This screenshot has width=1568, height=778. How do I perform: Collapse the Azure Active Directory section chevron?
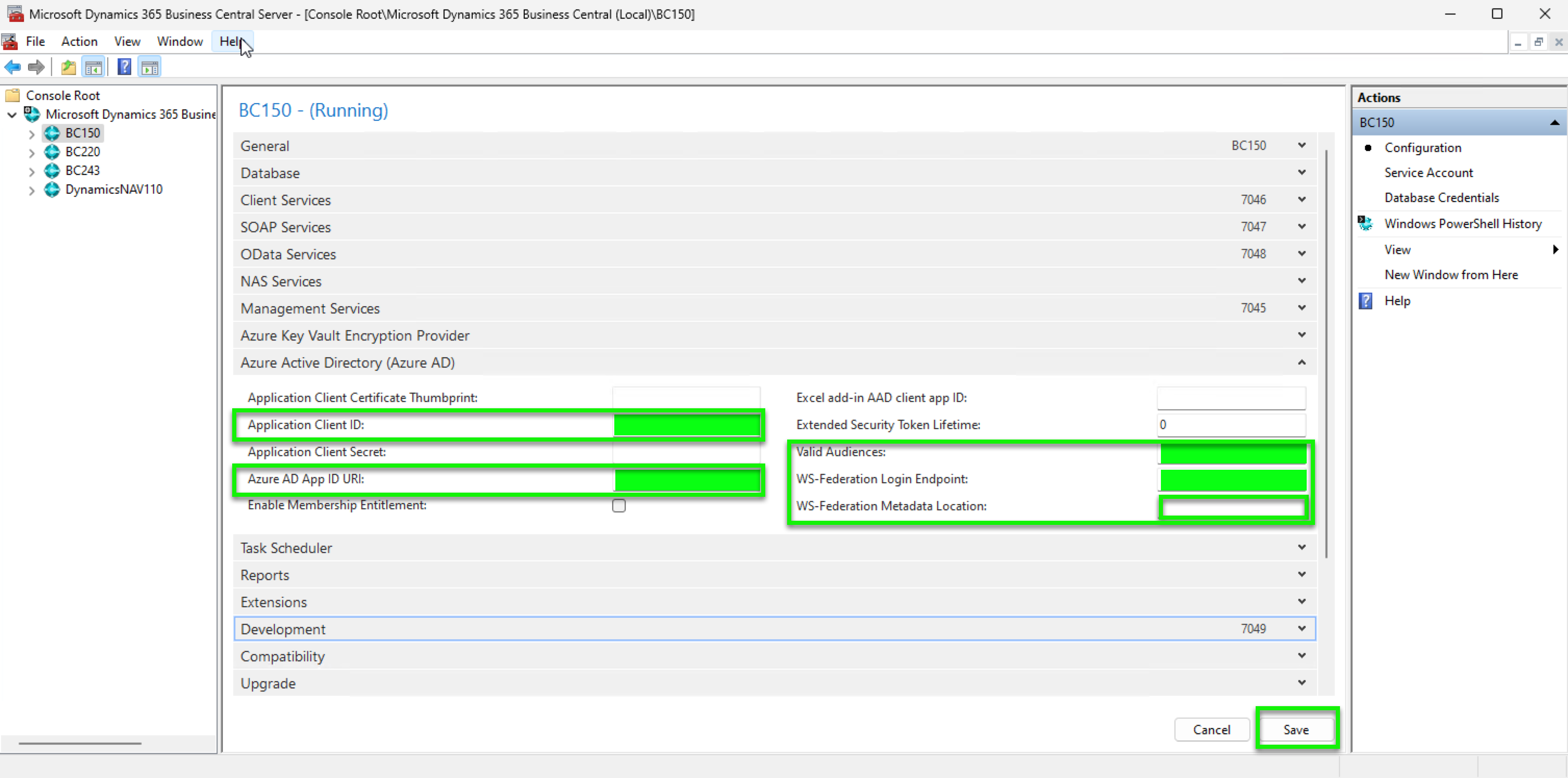(x=1301, y=362)
